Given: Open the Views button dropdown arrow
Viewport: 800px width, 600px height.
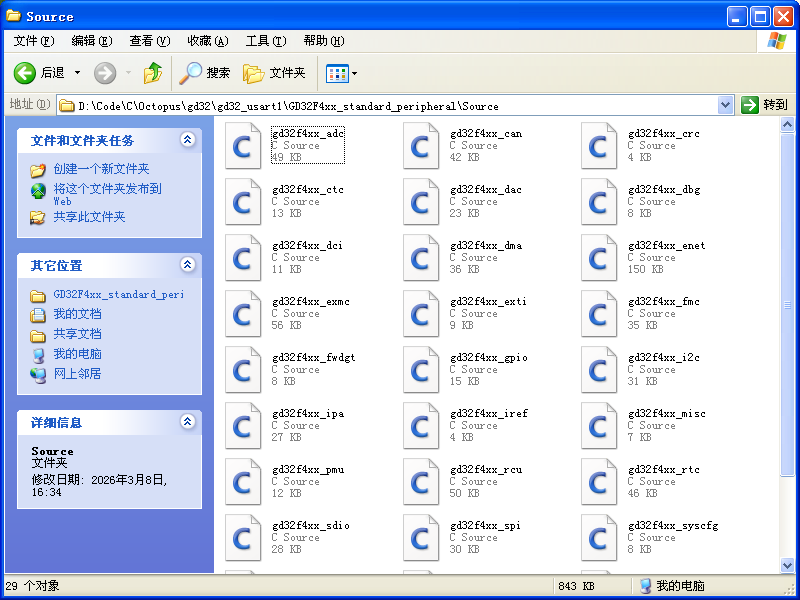Looking at the screenshot, I should point(354,74).
